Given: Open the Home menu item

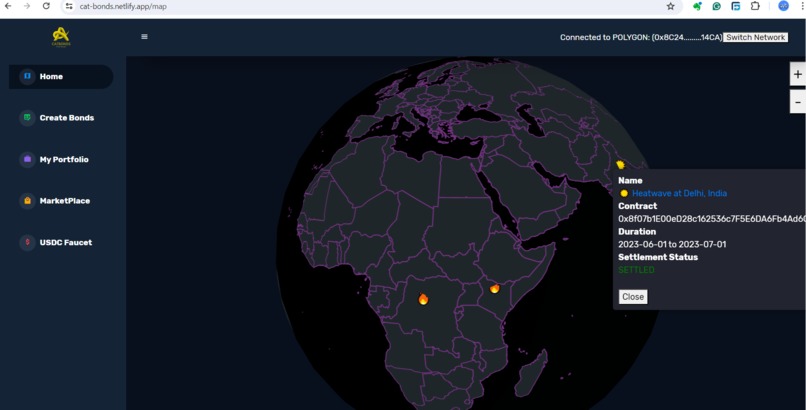Looking at the screenshot, I should pyautogui.click(x=61, y=77).
